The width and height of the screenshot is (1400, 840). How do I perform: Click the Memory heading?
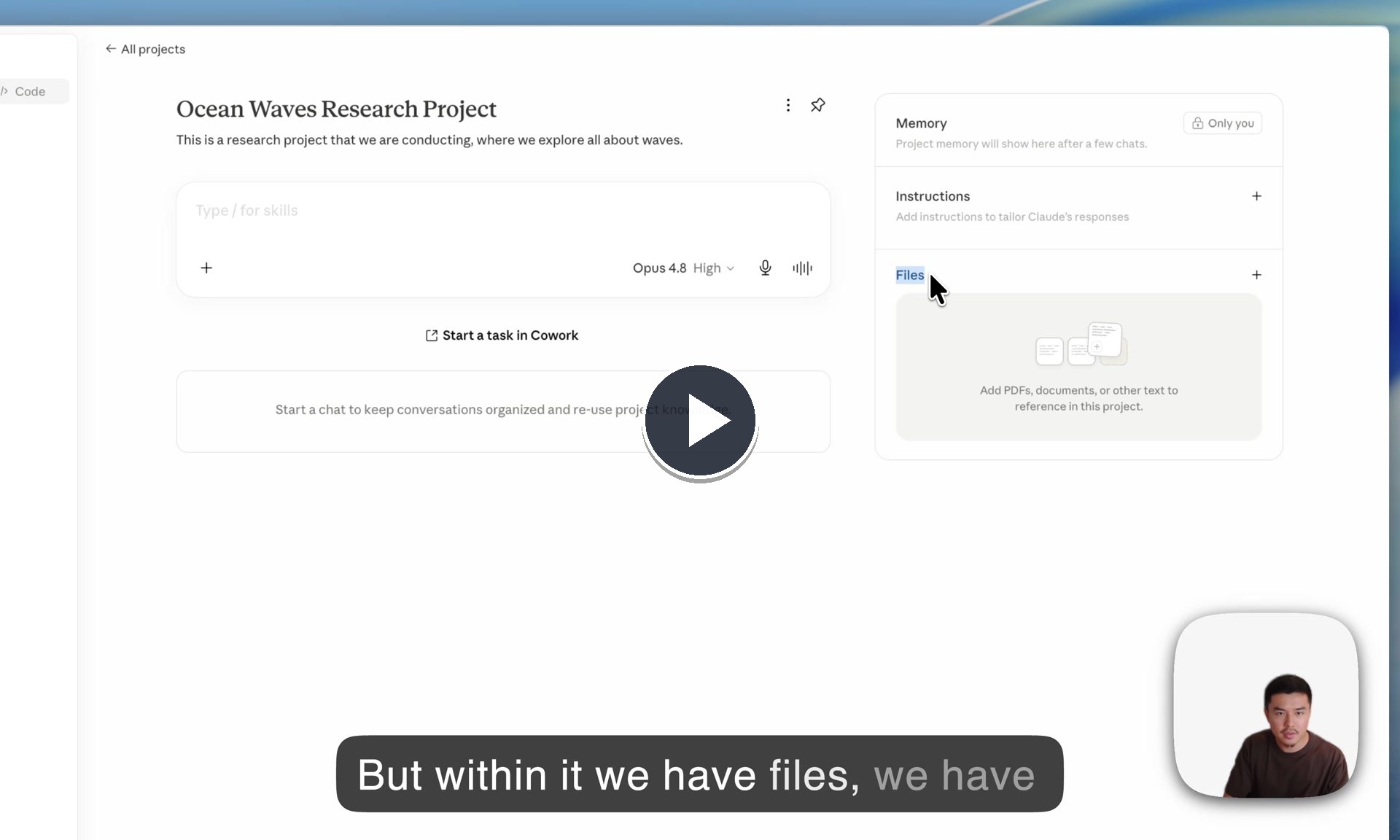click(x=921, y=123)
